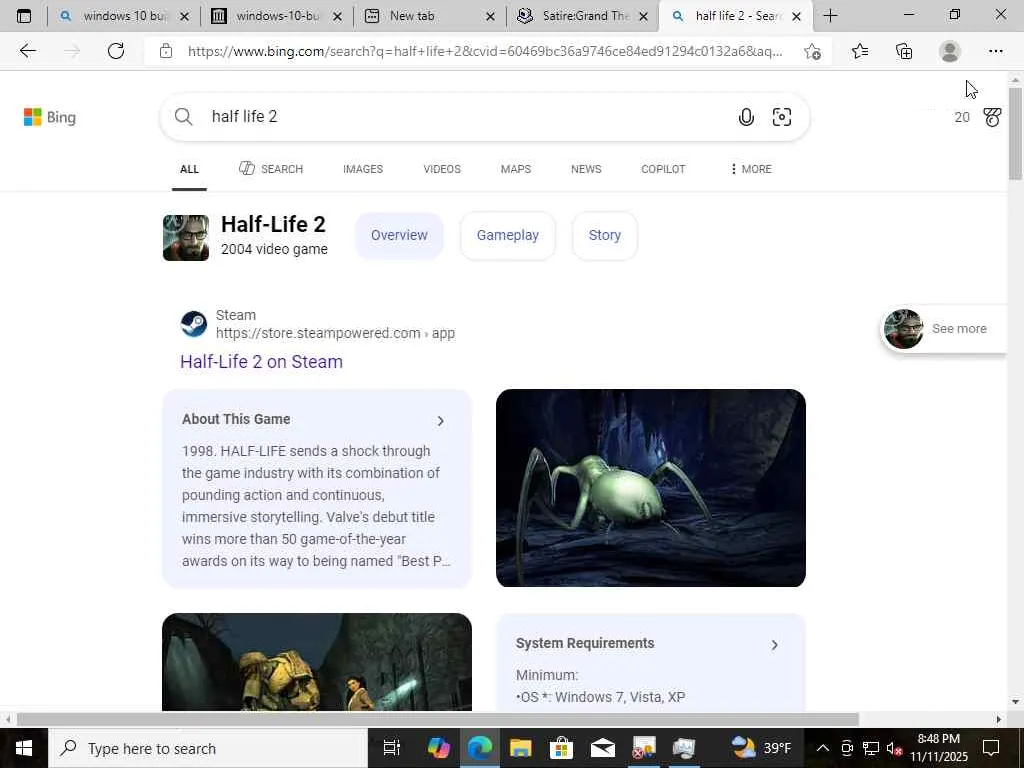Viewport: 1024px width, 768px height.
Task: Close the half life 2 search tab
Action: point(796,16)
